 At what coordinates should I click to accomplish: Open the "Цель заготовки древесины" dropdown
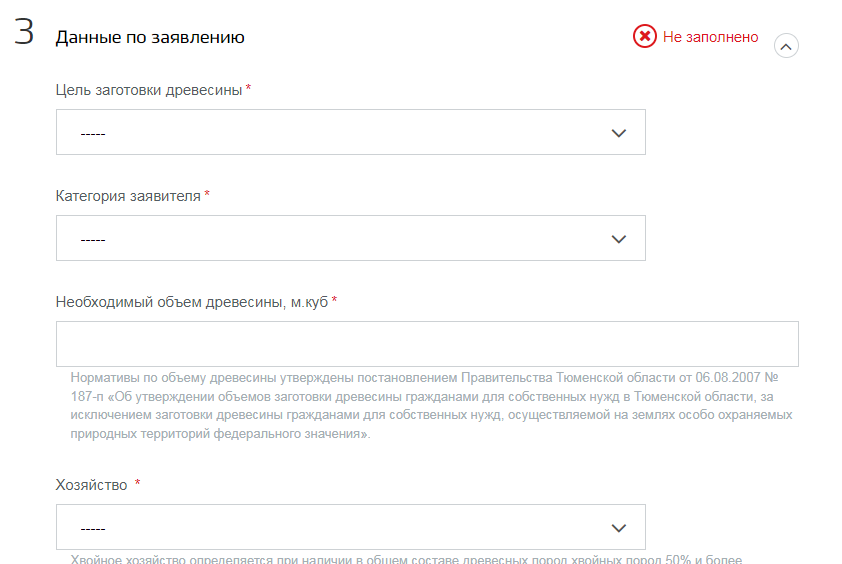[350, 132]
